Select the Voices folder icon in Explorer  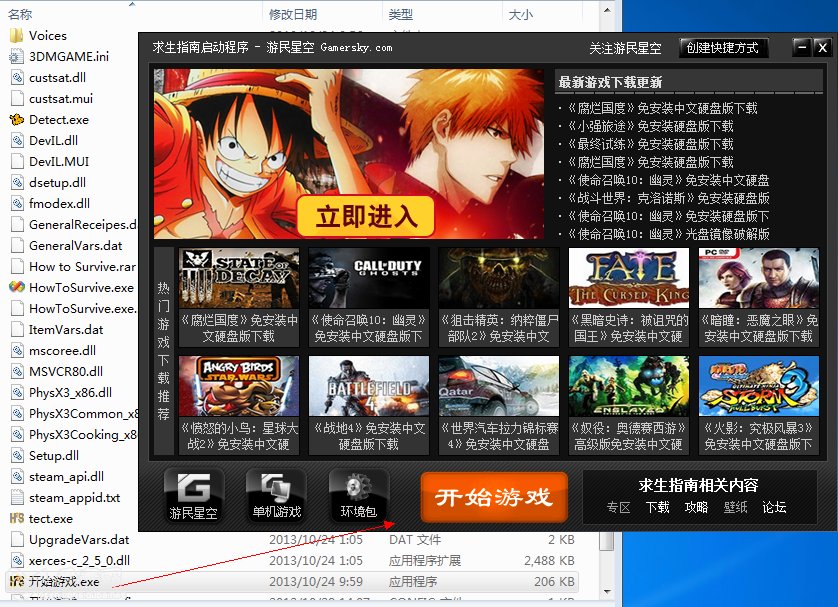pyautogui.click(x=17, y=36)
